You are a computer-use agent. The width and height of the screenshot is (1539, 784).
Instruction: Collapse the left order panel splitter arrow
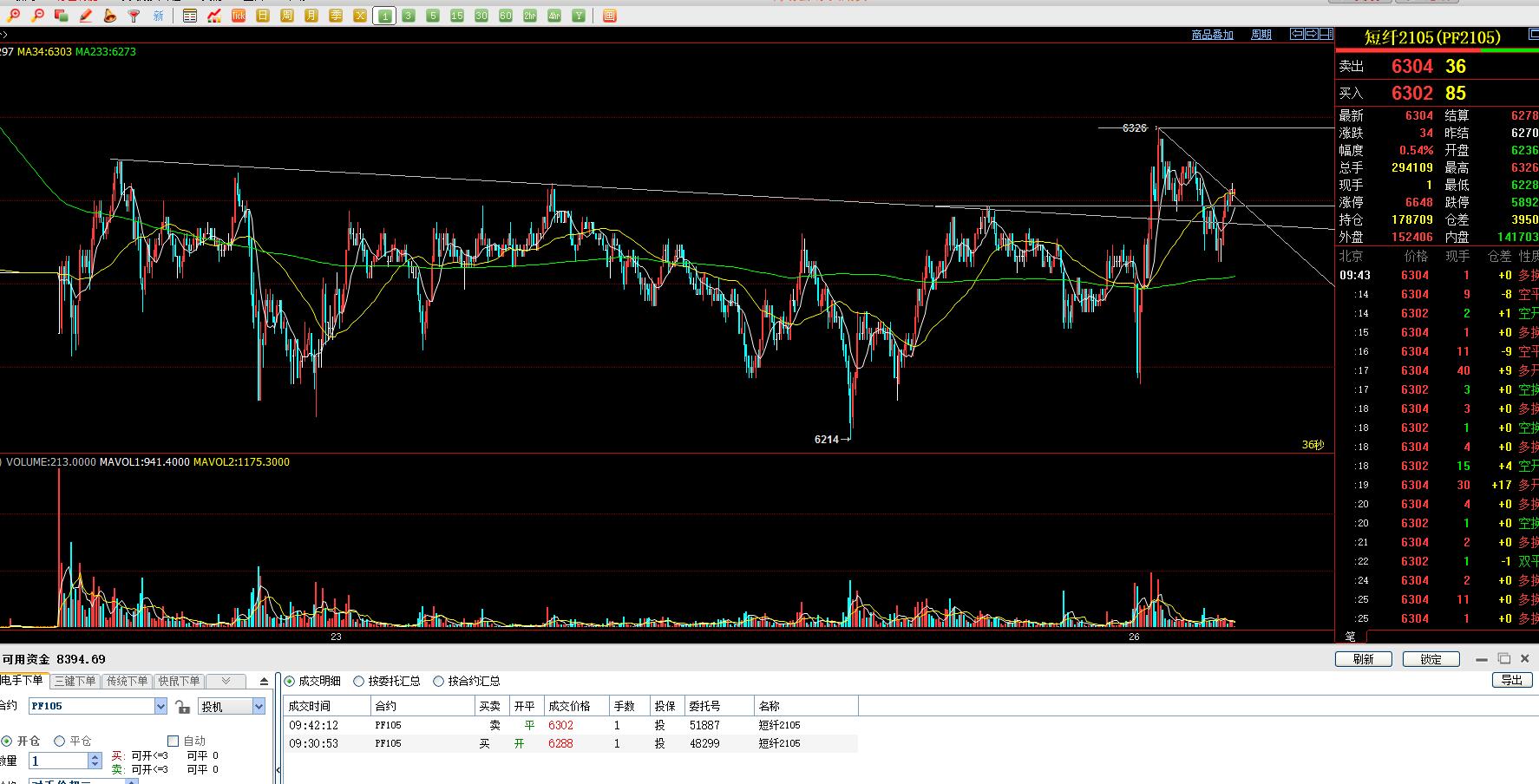pos(278,769)
